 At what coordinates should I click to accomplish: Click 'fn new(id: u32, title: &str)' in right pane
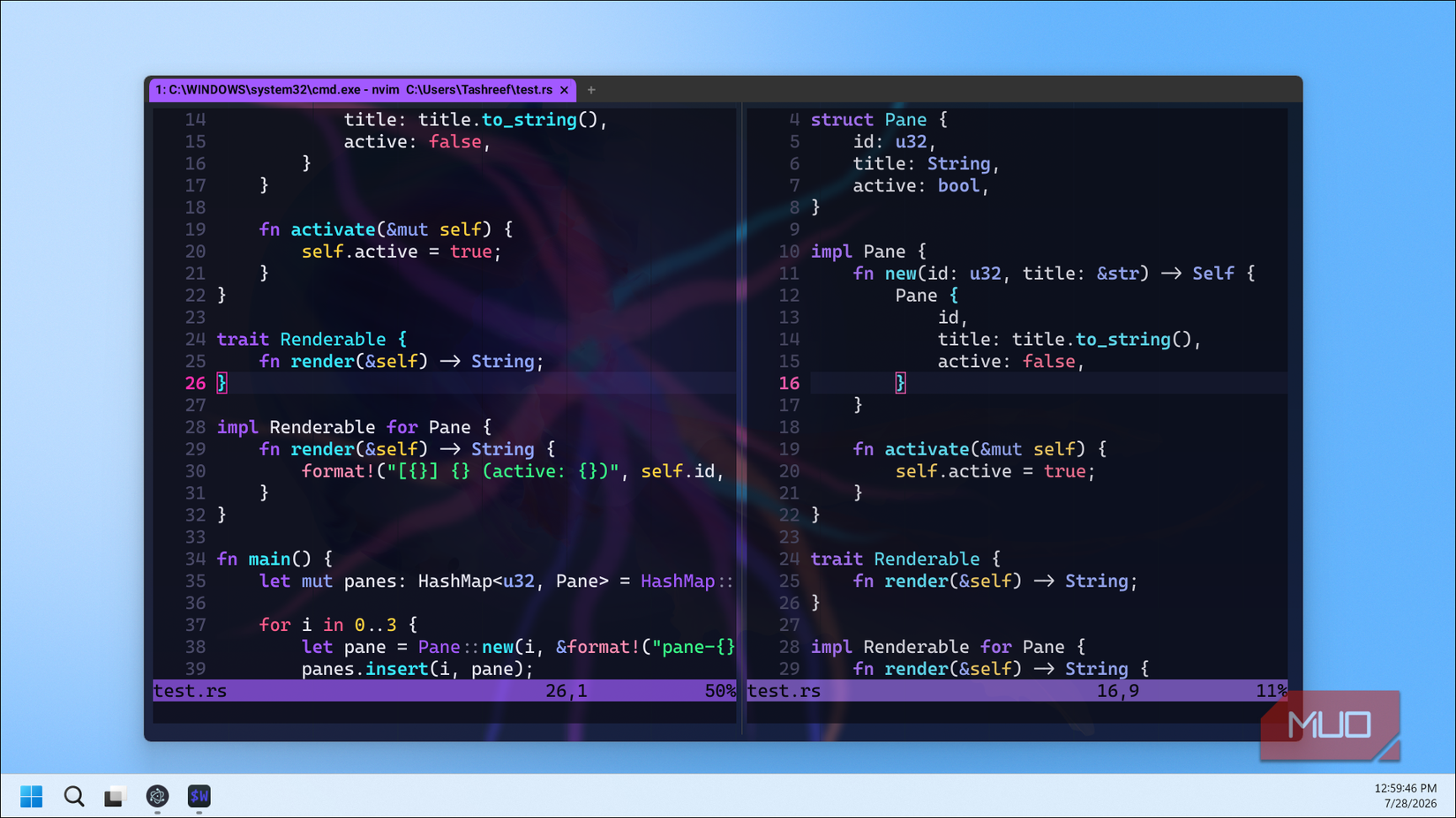coord(1001,274)
